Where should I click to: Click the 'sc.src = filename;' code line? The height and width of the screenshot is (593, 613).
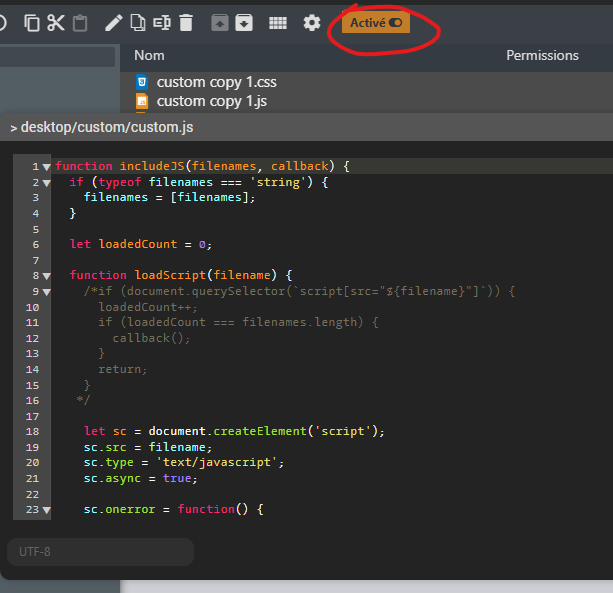click(x=148, y=447)
